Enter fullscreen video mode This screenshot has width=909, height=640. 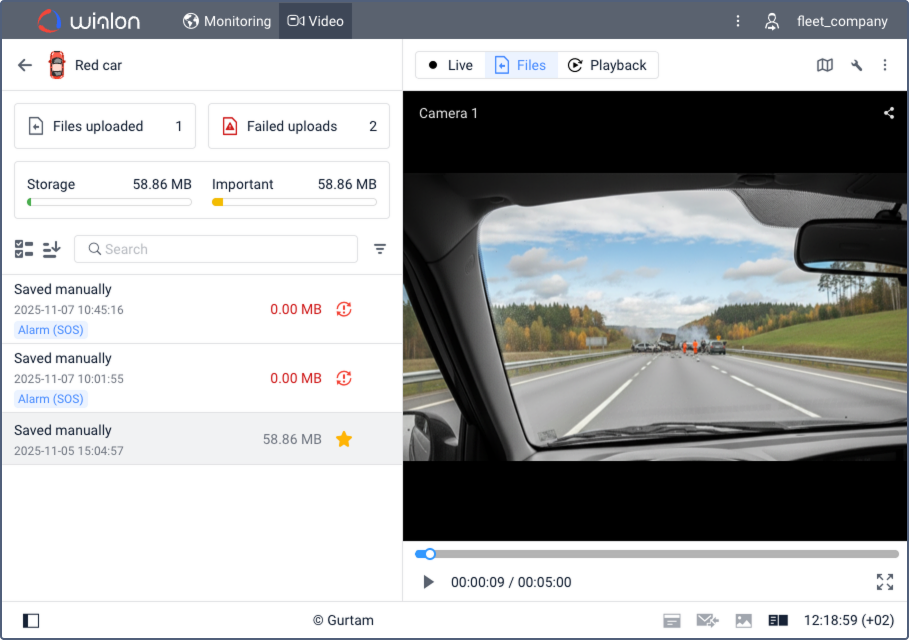pos(885,581)
